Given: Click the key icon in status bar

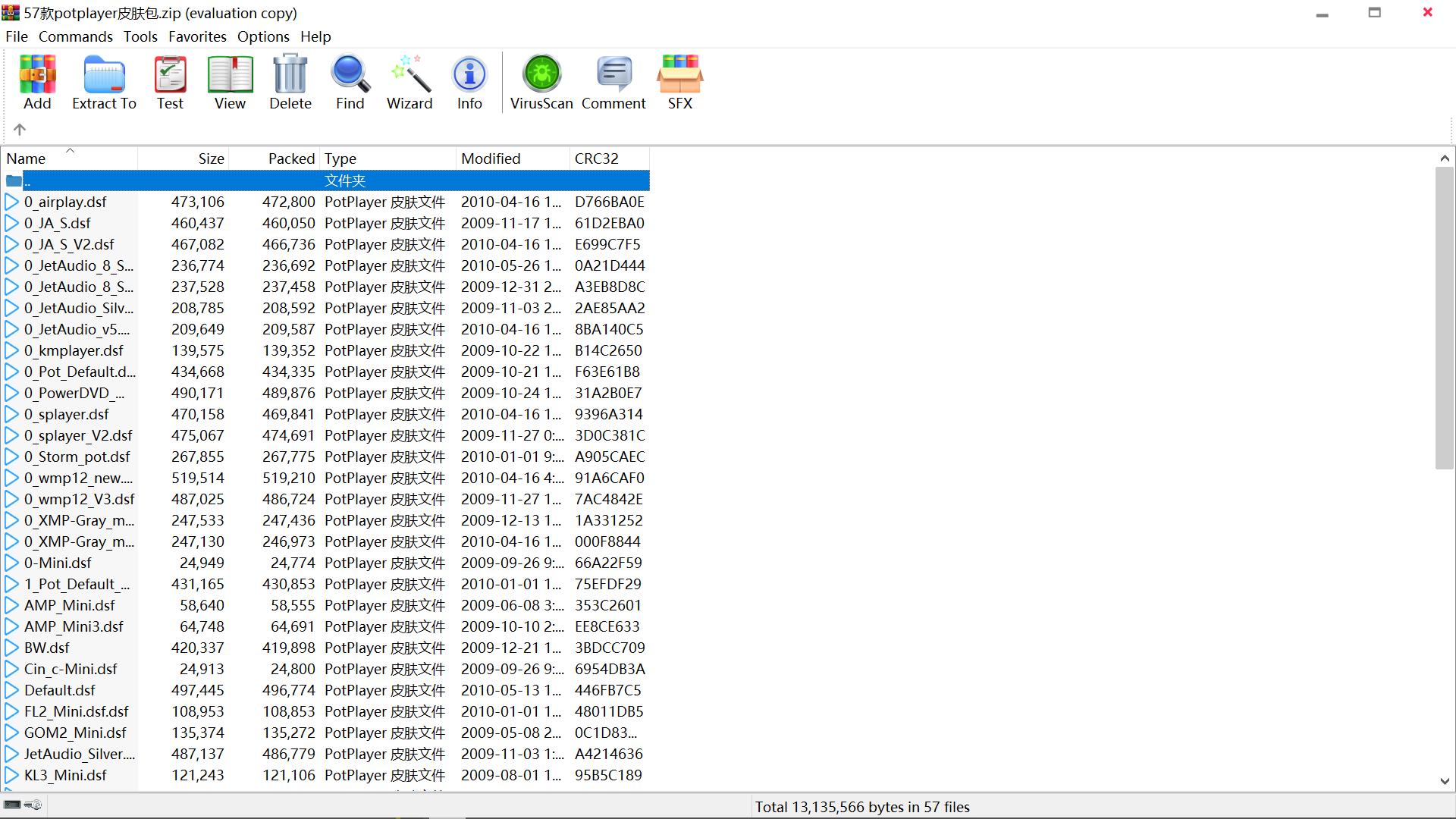Looking at the screenshot, I should (33, 805).
